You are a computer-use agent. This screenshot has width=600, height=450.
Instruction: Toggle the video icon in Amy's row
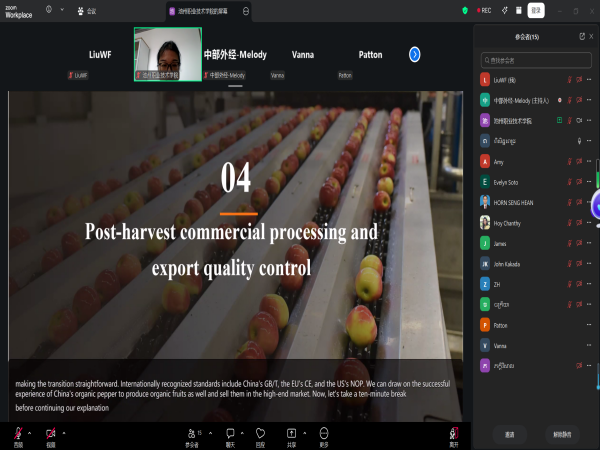point(579,161)
